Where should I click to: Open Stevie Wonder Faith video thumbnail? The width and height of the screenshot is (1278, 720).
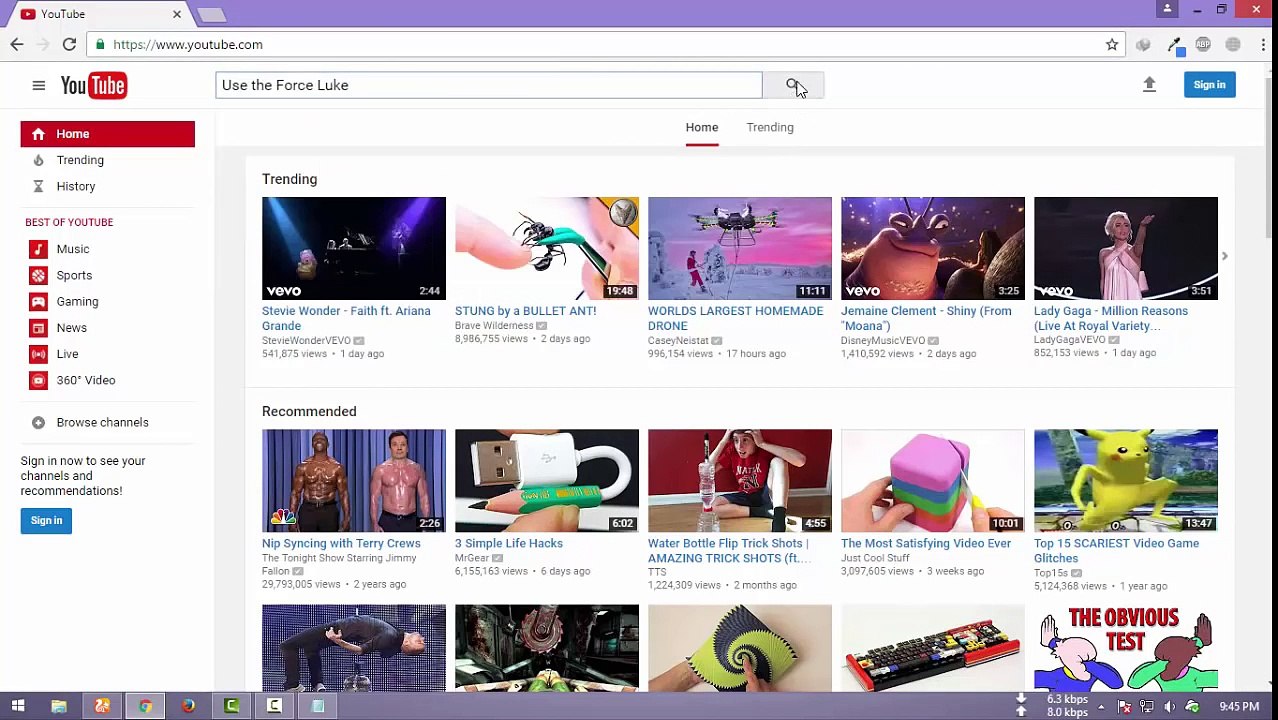point(354,248)
